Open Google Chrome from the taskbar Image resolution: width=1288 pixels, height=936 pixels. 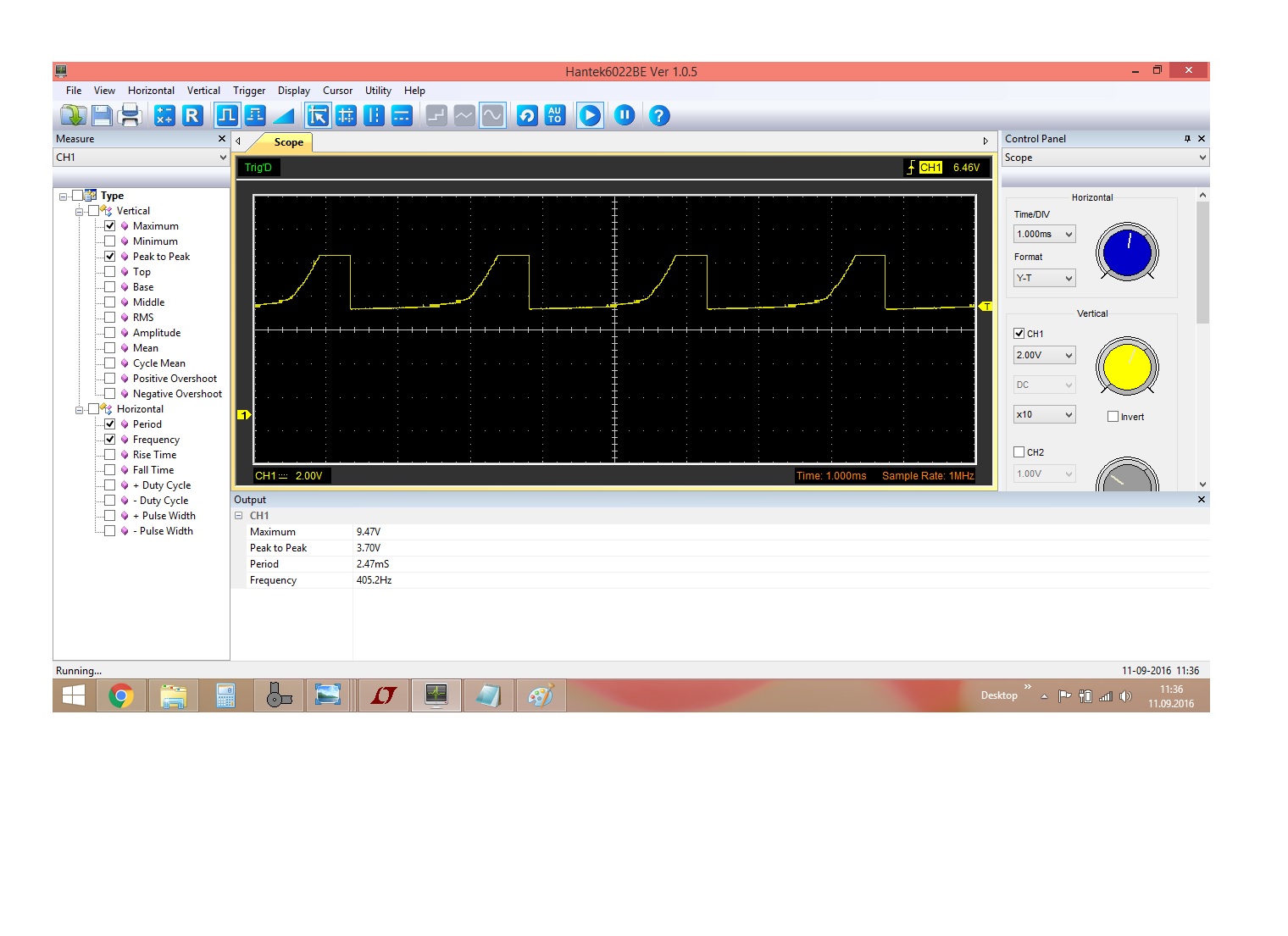(x=121, y=696)
